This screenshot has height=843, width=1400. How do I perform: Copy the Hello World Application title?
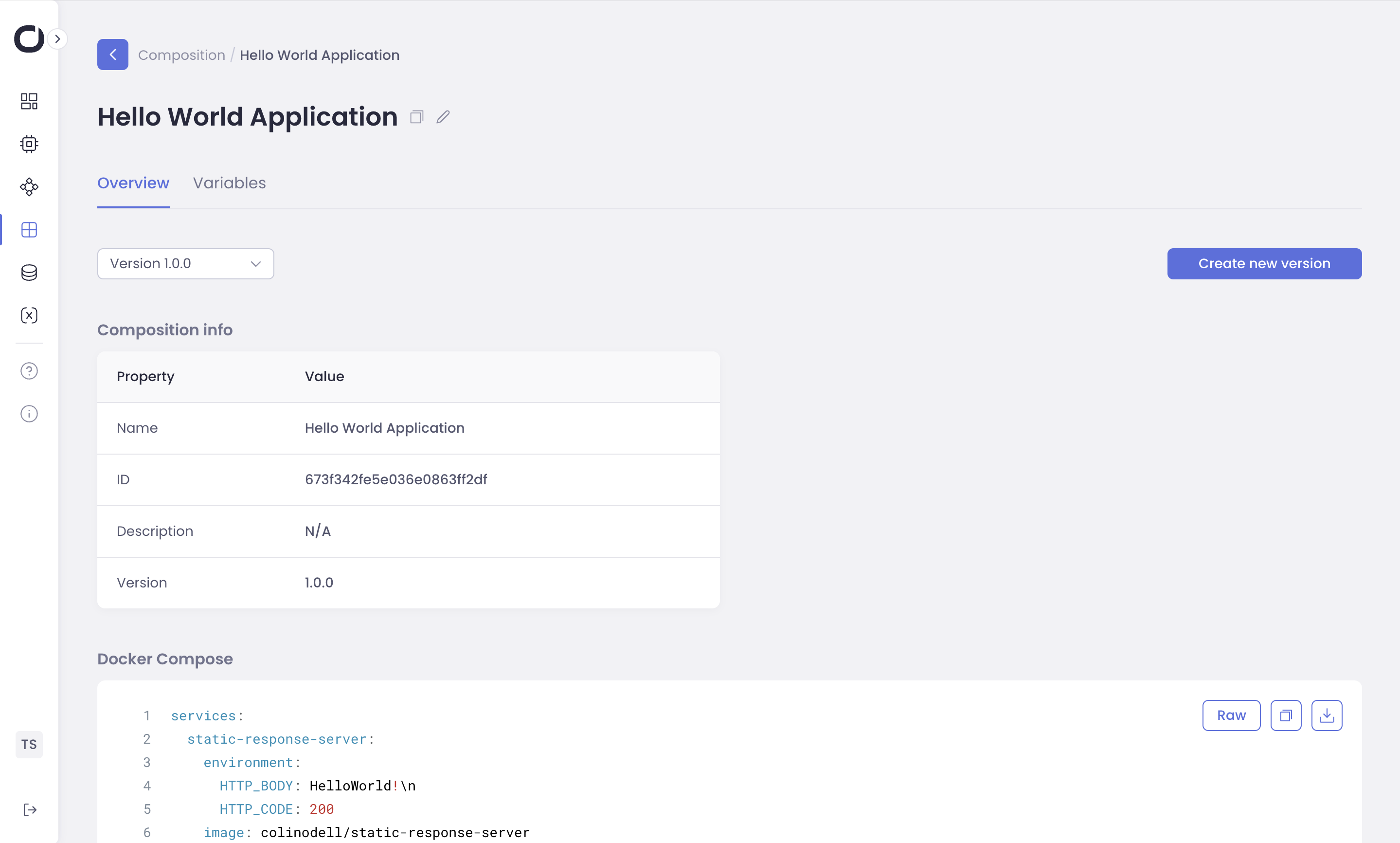point(417,117)
